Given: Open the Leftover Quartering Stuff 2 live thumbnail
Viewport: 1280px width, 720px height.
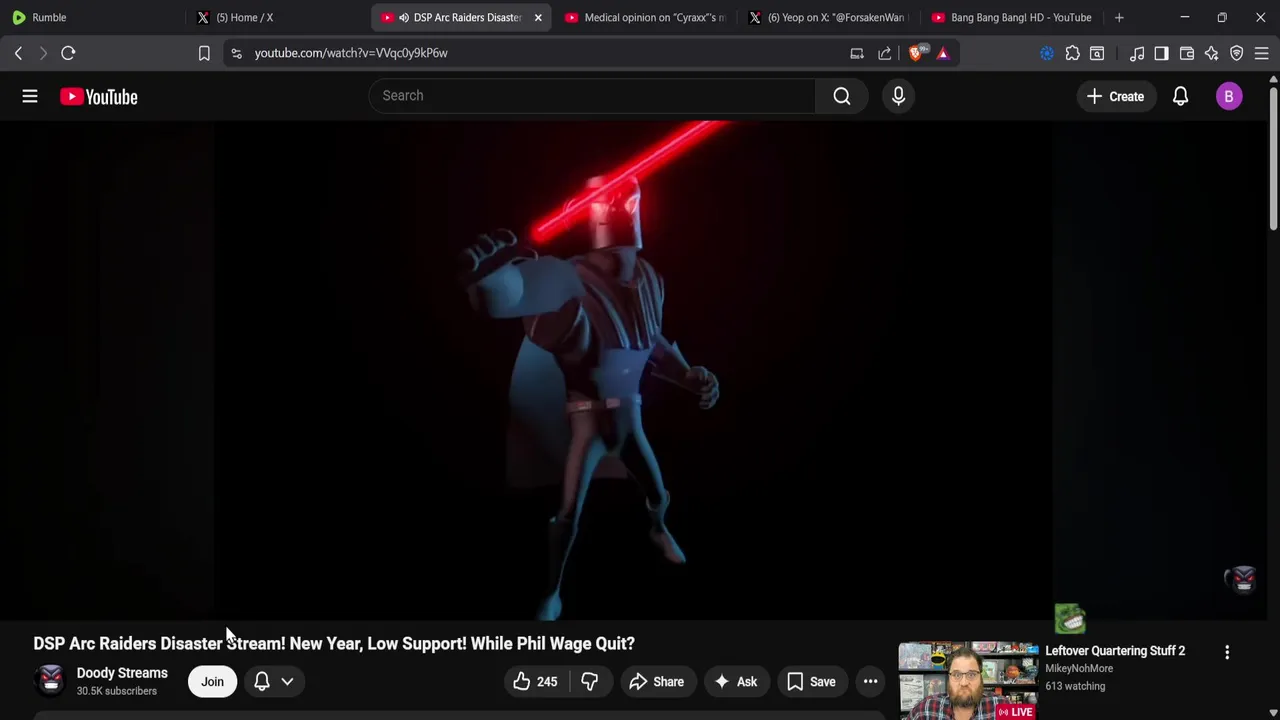Looking at the screenshot, I should click(x=968, y=681).
